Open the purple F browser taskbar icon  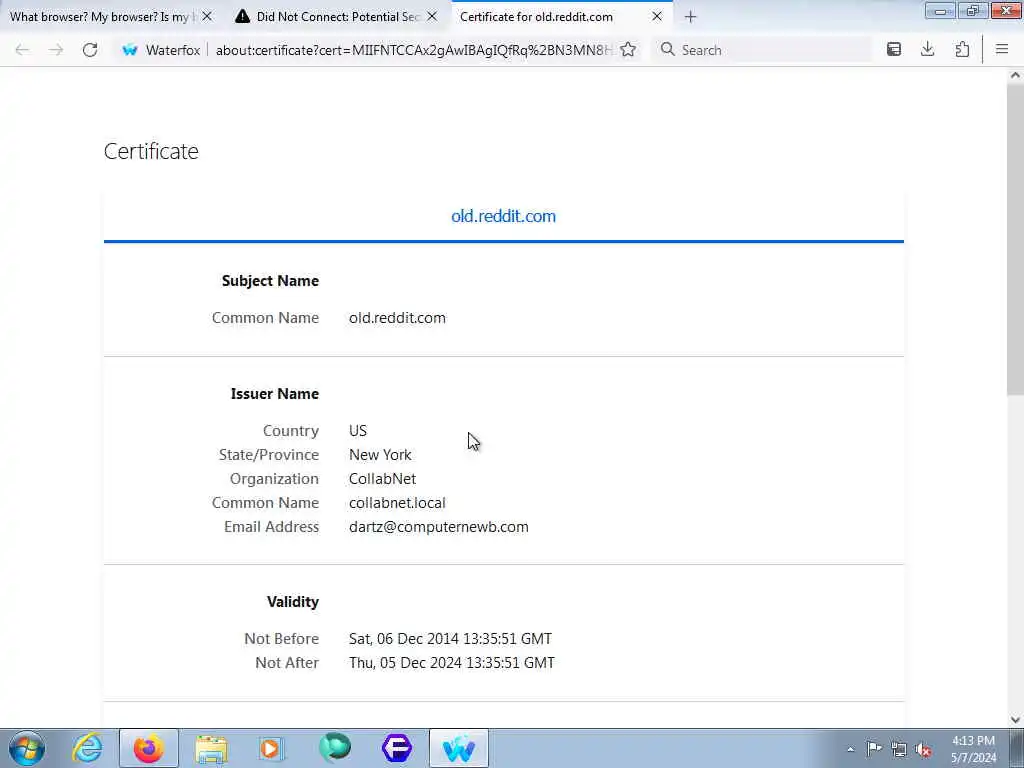coord(397,748)
